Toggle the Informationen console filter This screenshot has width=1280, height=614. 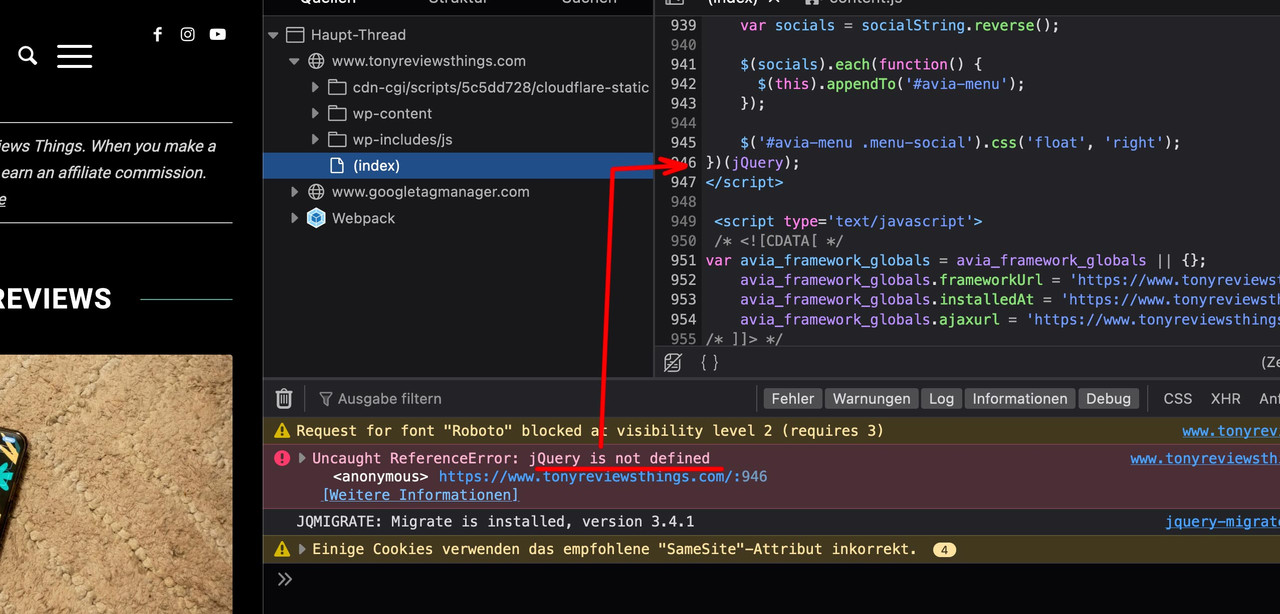coord(1020,398)
